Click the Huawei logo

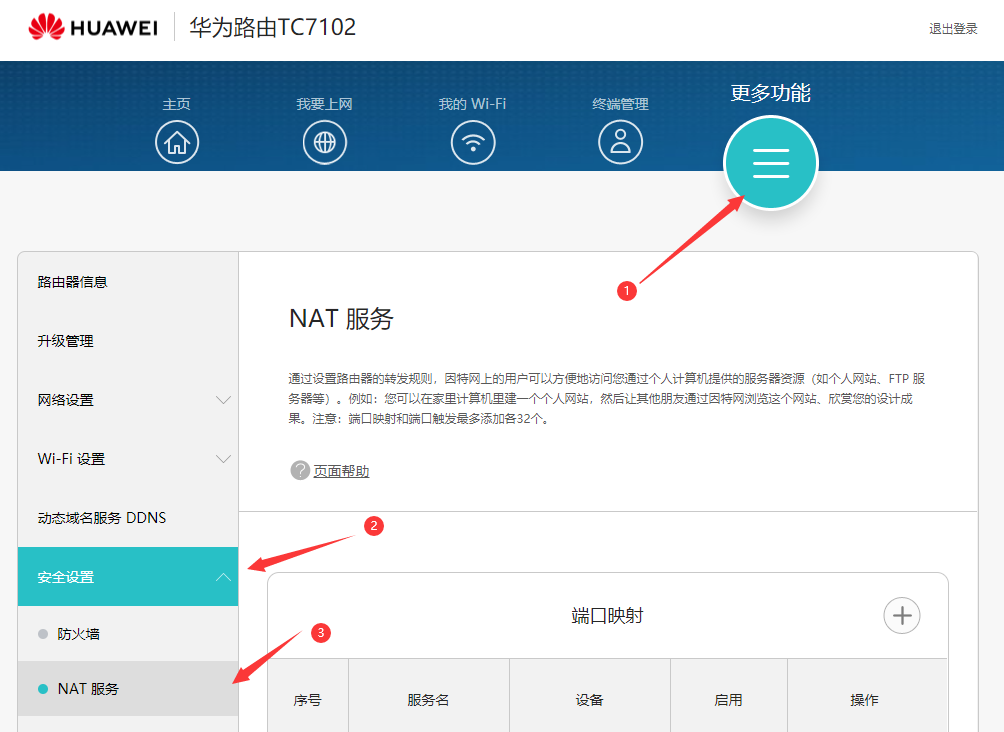click(x=93, y=28)
